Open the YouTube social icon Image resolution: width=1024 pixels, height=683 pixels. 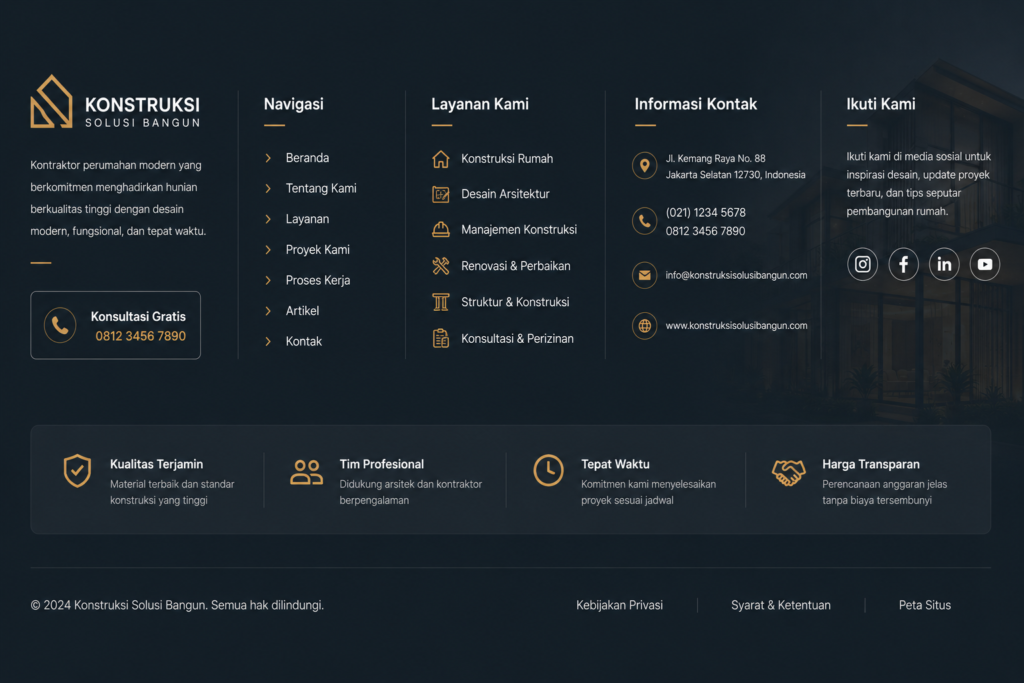click(985, 264)
